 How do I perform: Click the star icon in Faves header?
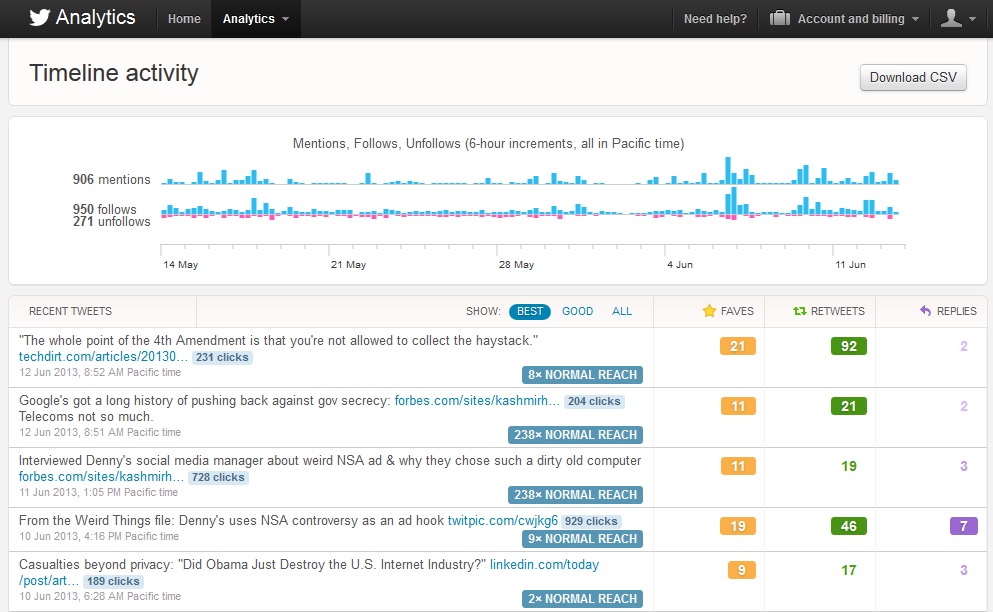(709, 311)
